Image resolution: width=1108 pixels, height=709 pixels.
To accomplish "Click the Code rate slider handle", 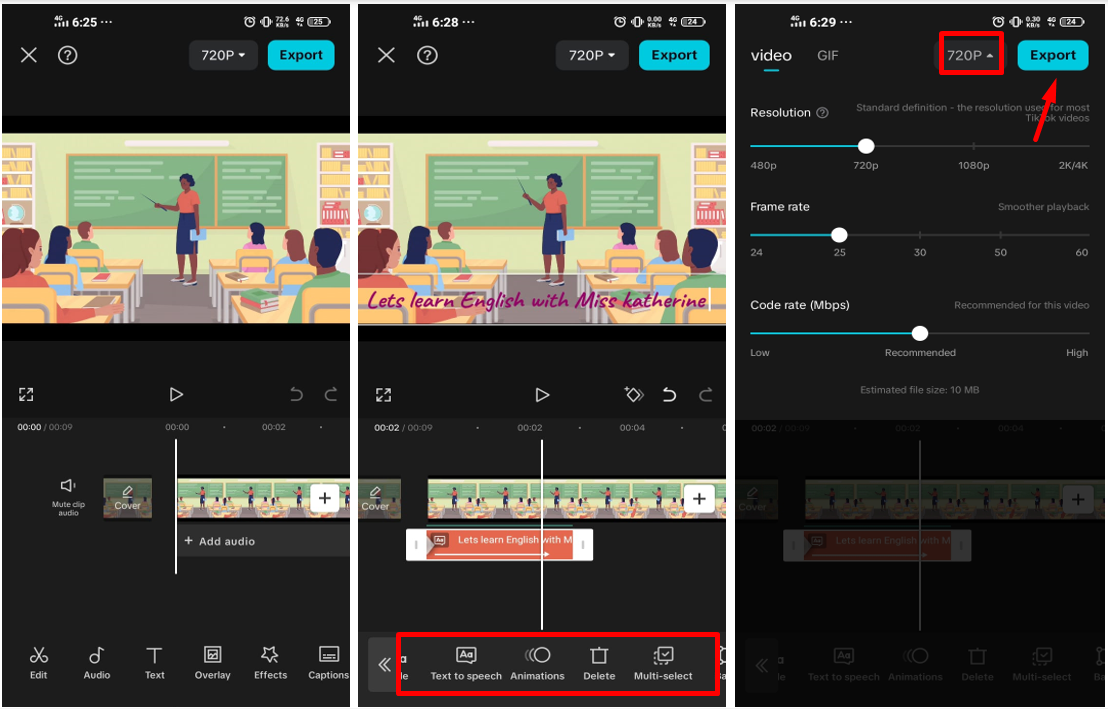I will pyautogui.click(x=919, y=333).
